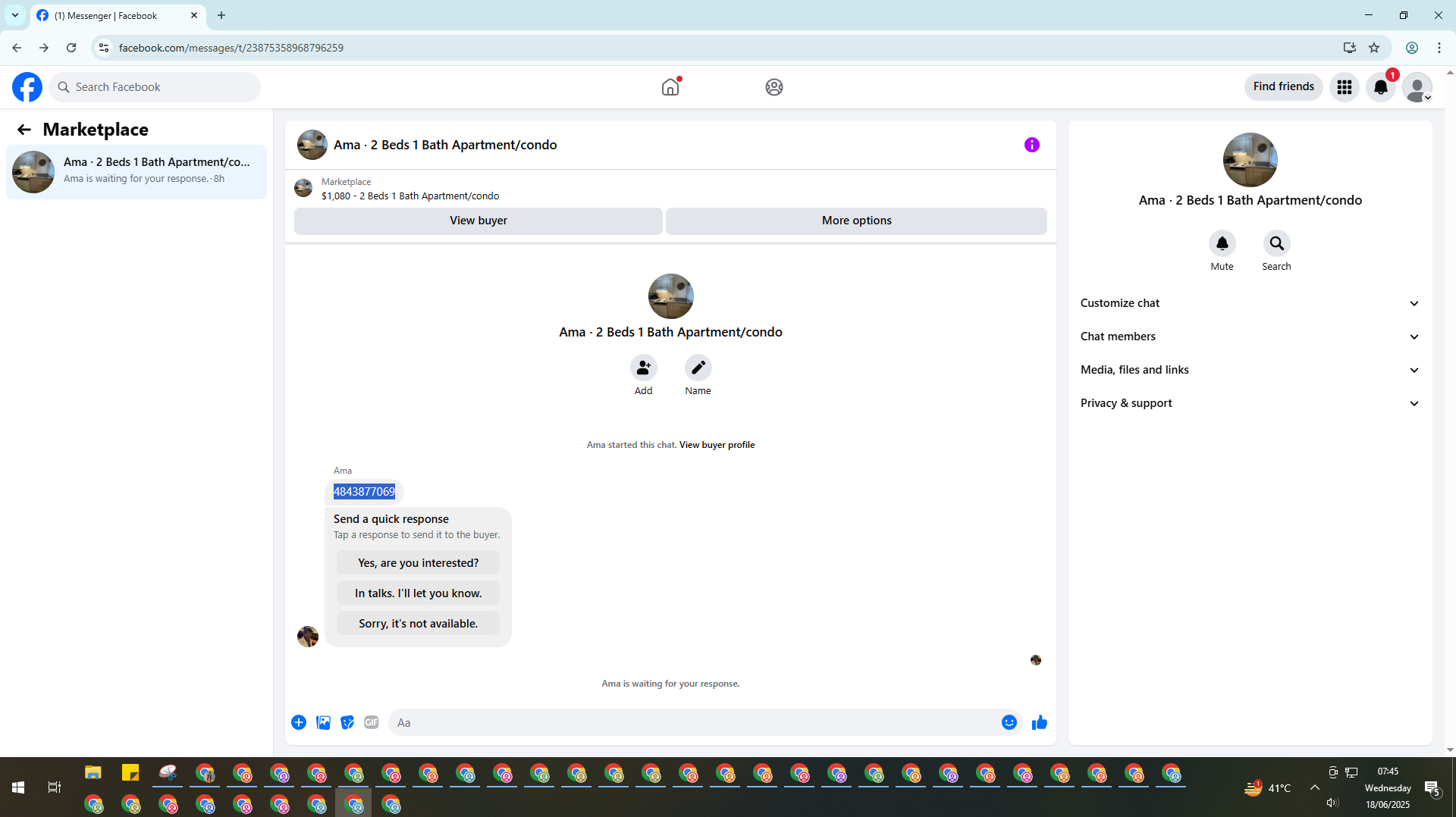Expand Privacy & support section
The image size is (1456, 817).
pyautogui.click(x=1250, y=403)
